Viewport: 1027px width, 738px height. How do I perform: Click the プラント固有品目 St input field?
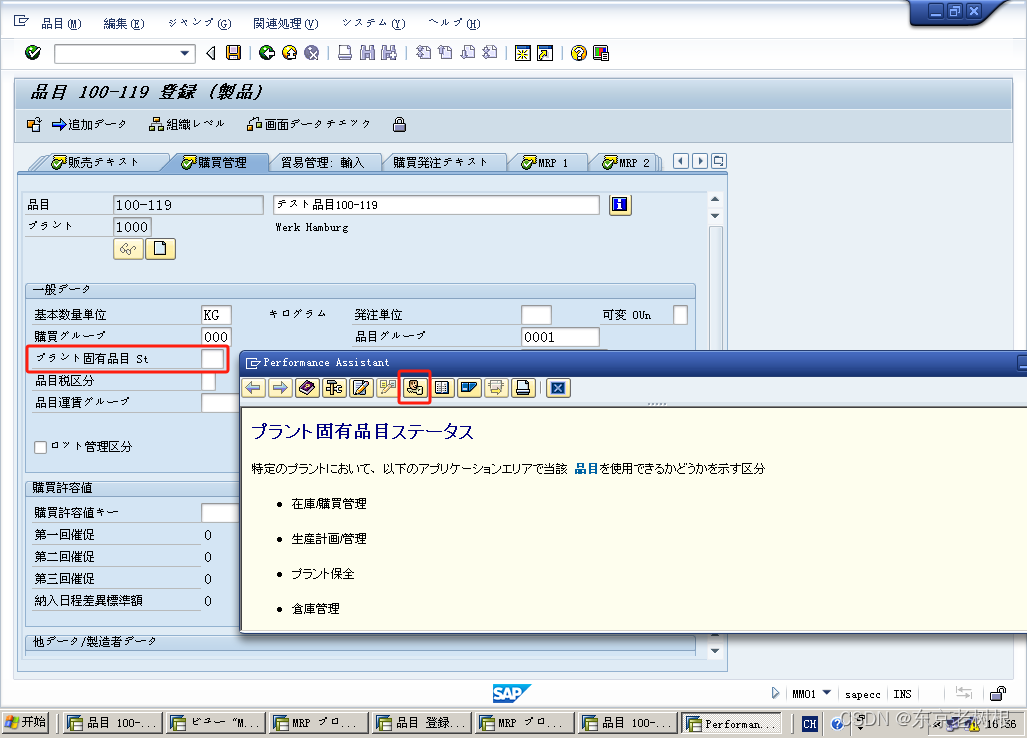(212, 359)
